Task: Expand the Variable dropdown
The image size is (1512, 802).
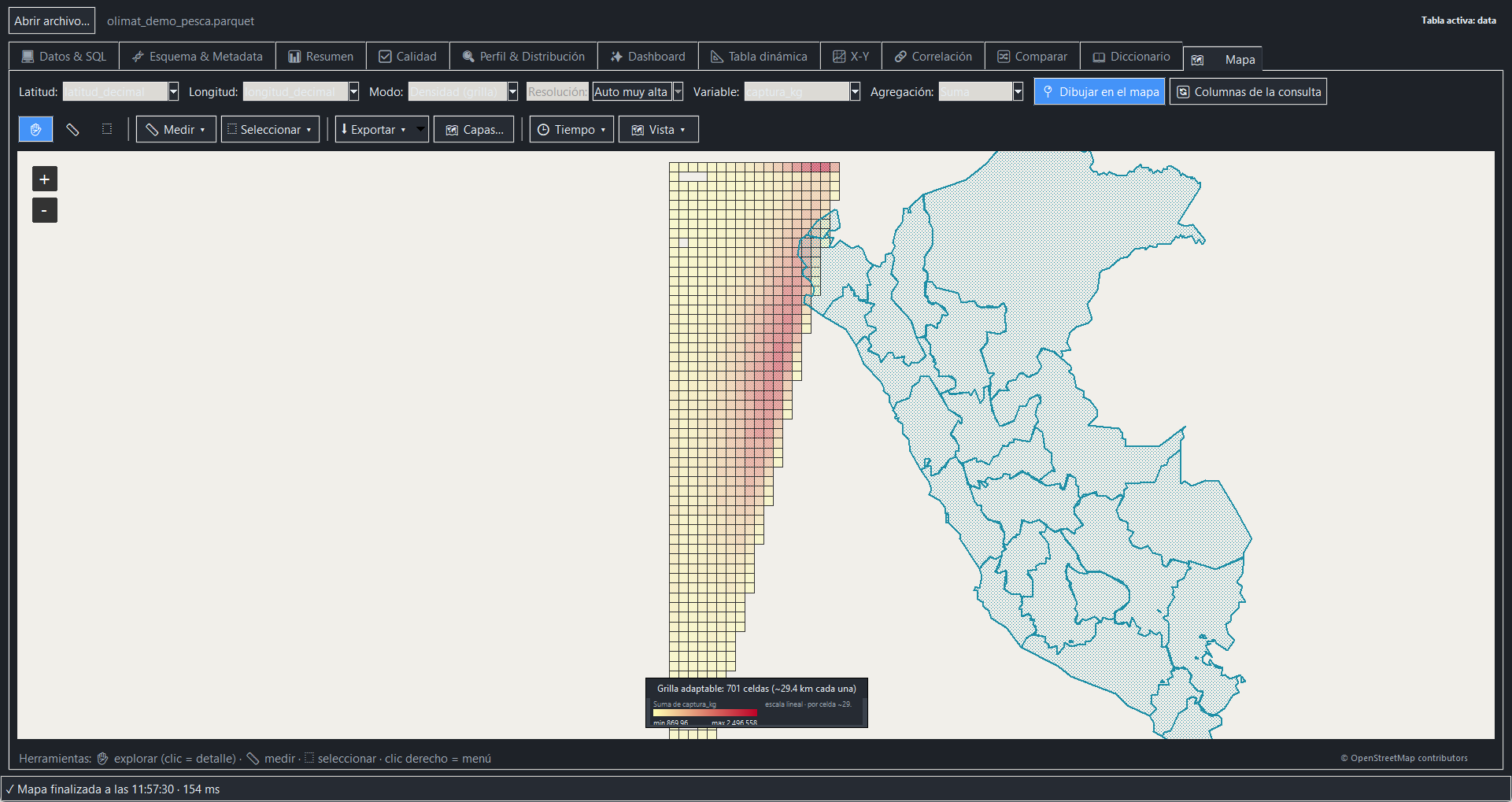Action: click(x=856, y=91)
